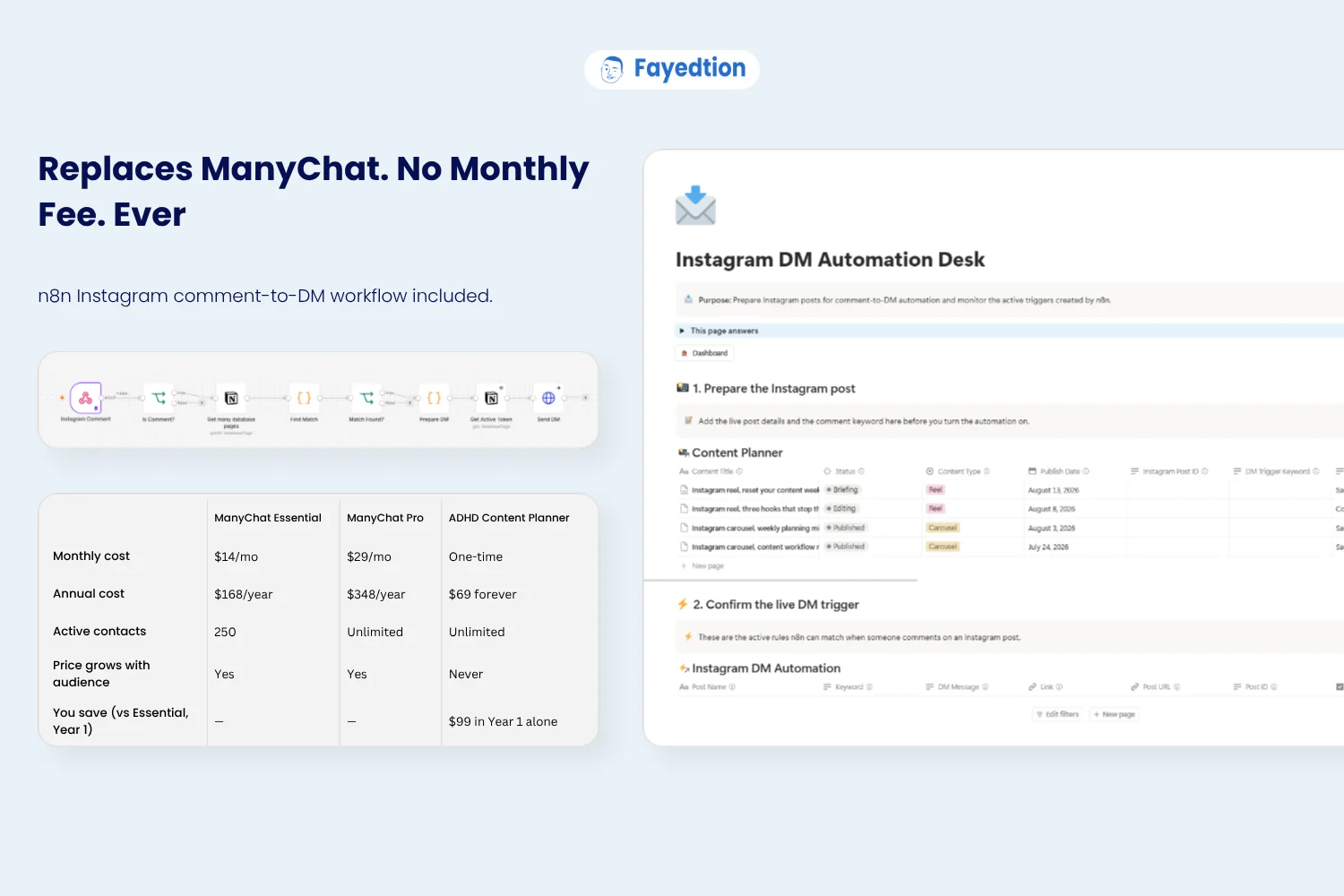Click the 'ManyChat Pro' column heading
1344x896 pixels.
(385, 518)
